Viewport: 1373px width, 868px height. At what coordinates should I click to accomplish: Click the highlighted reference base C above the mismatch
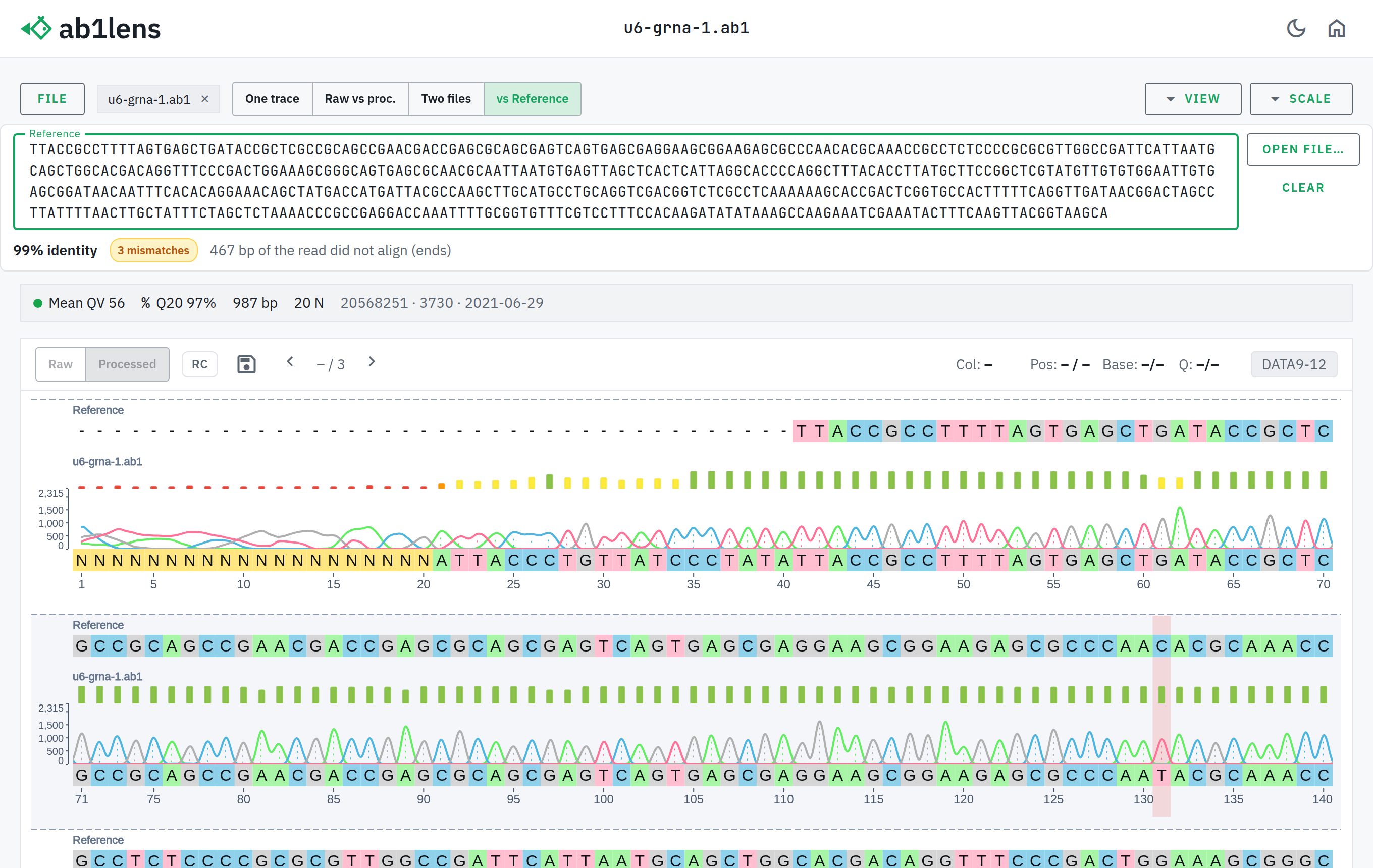tap(1161, 646)
